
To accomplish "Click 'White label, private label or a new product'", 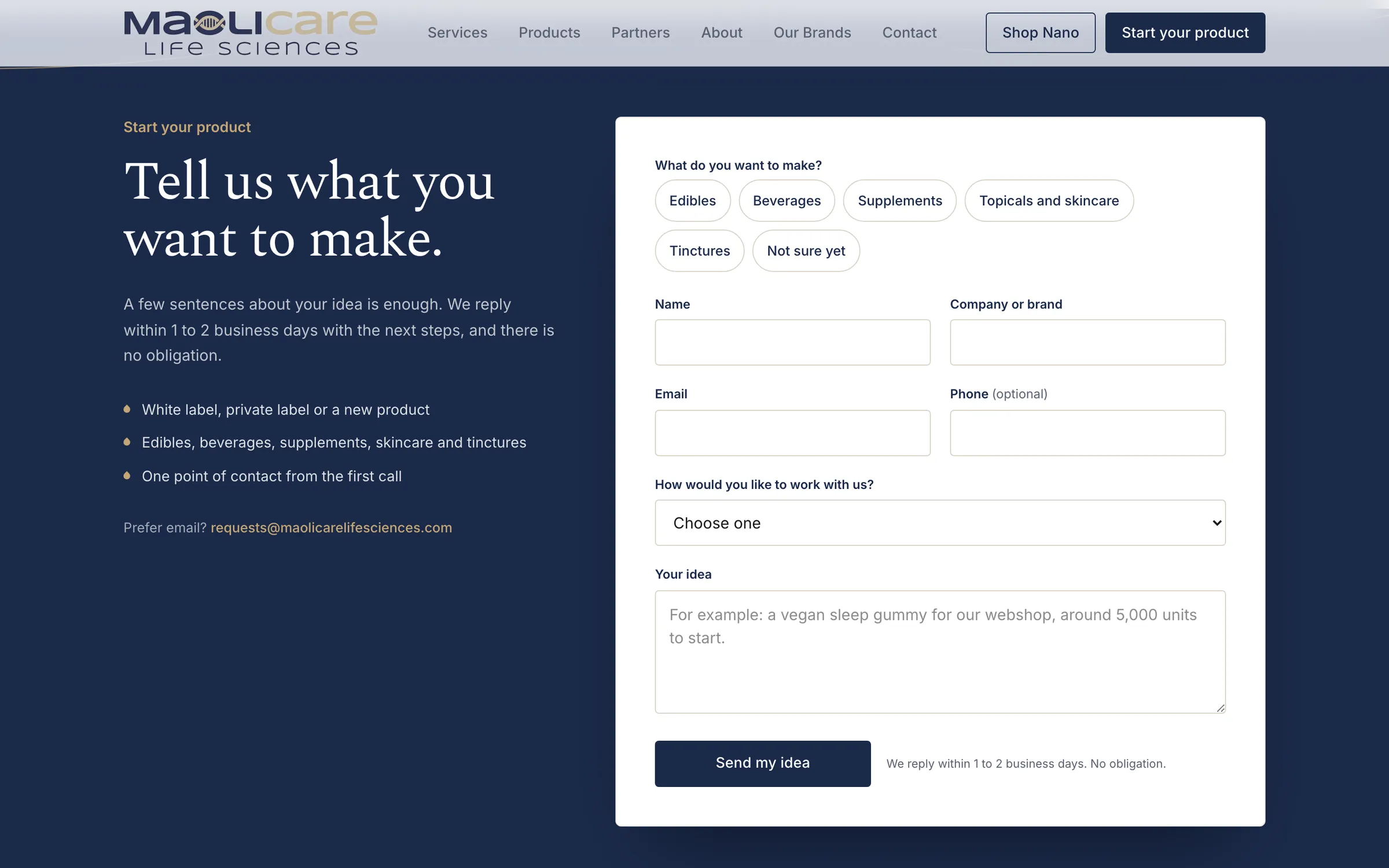I will (285, 410).
